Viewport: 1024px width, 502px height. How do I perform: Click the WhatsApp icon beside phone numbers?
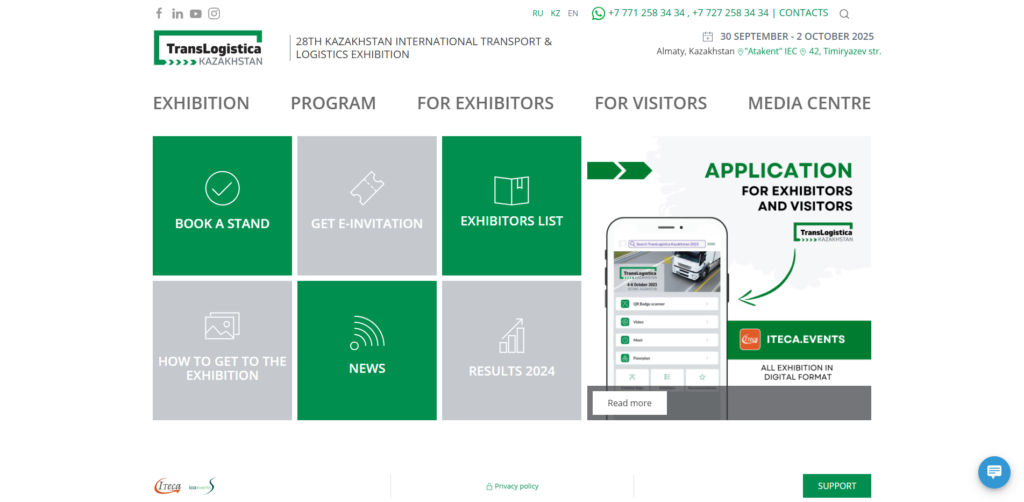click(598, 13)
